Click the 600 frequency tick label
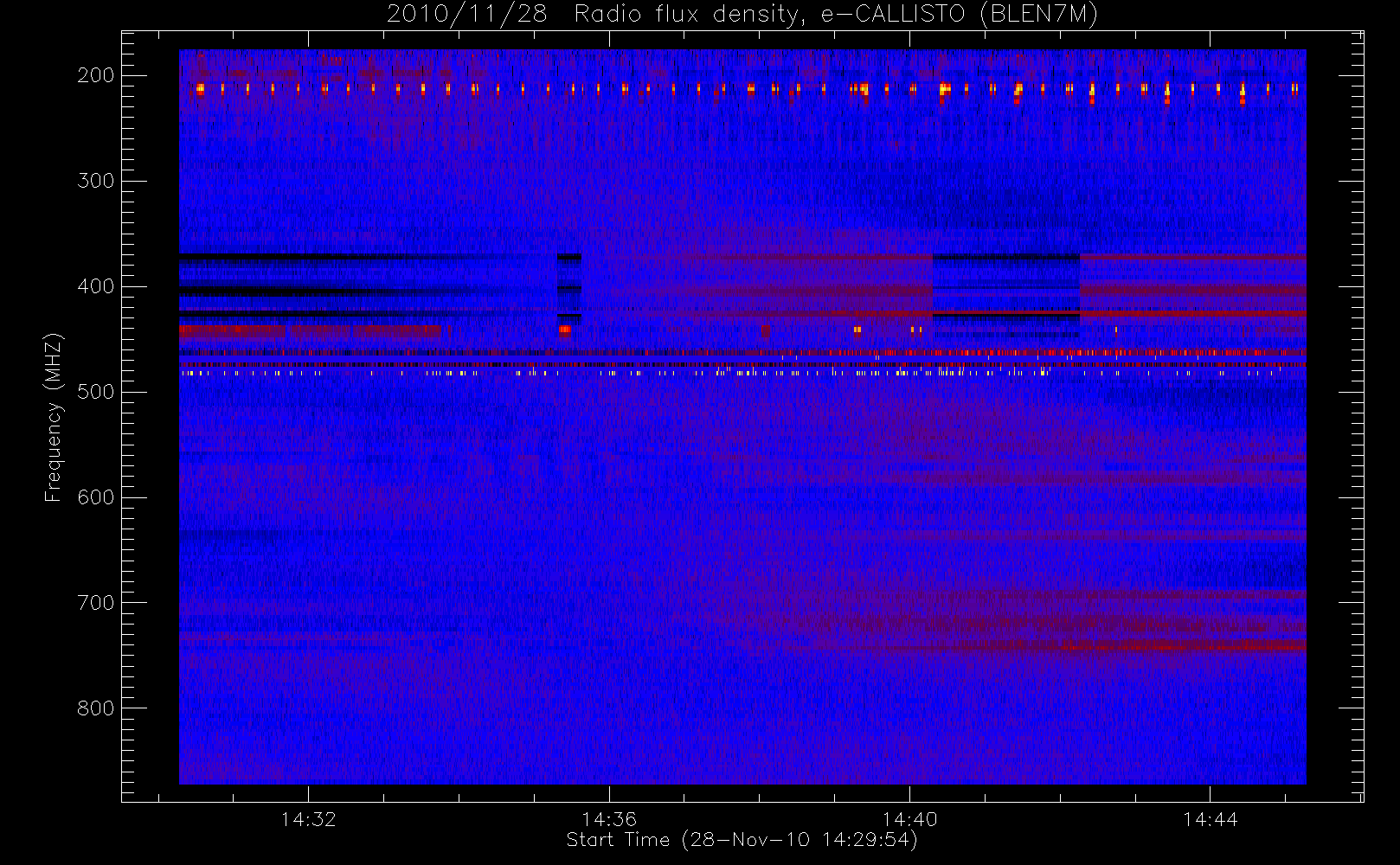Image resolution: width=1400 pixels, height=865 pixels. pyautogui.click(x=96, y=497)
